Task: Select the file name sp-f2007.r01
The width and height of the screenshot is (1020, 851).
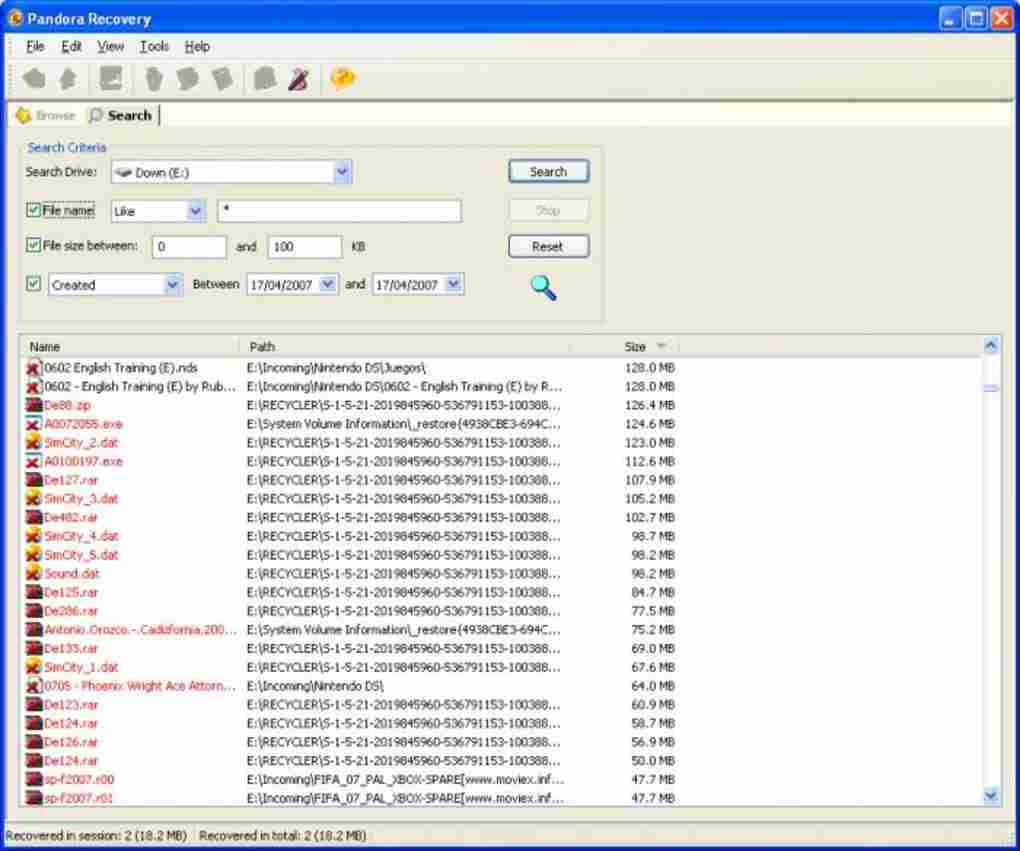Action: pos(79,798)
